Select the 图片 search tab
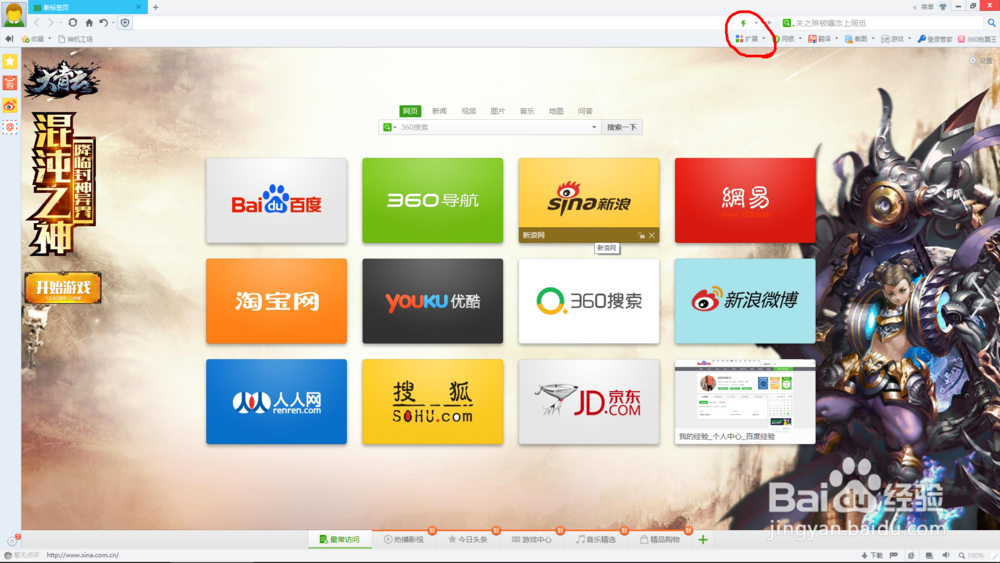This screenshot has width=1000, height=563. pyautogui.click(x=497, y=111)
